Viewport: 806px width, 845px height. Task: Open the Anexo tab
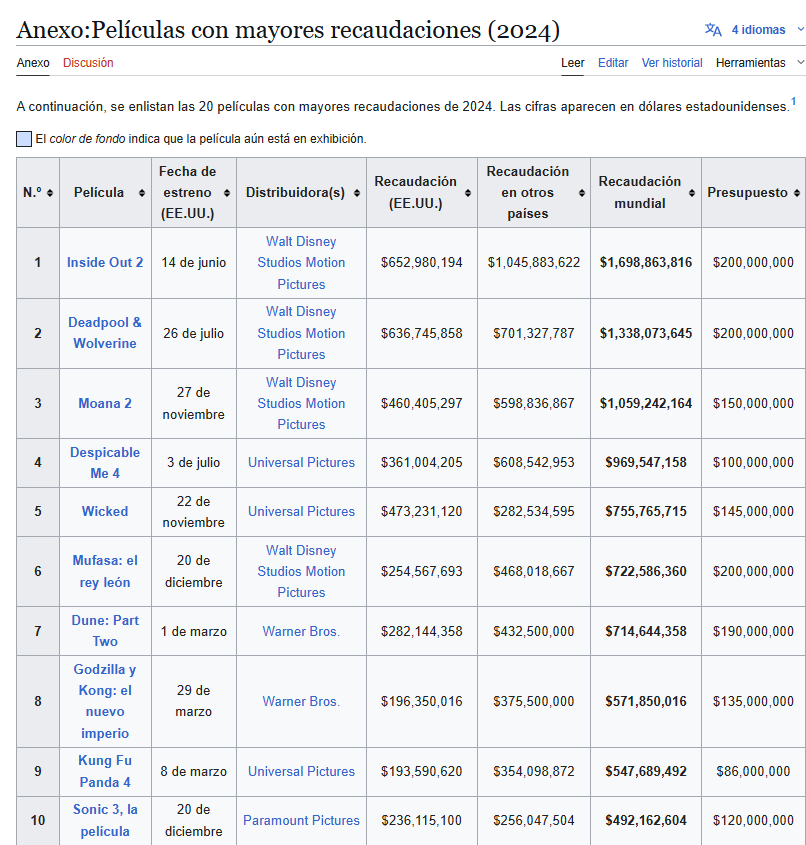pos(33,63)
